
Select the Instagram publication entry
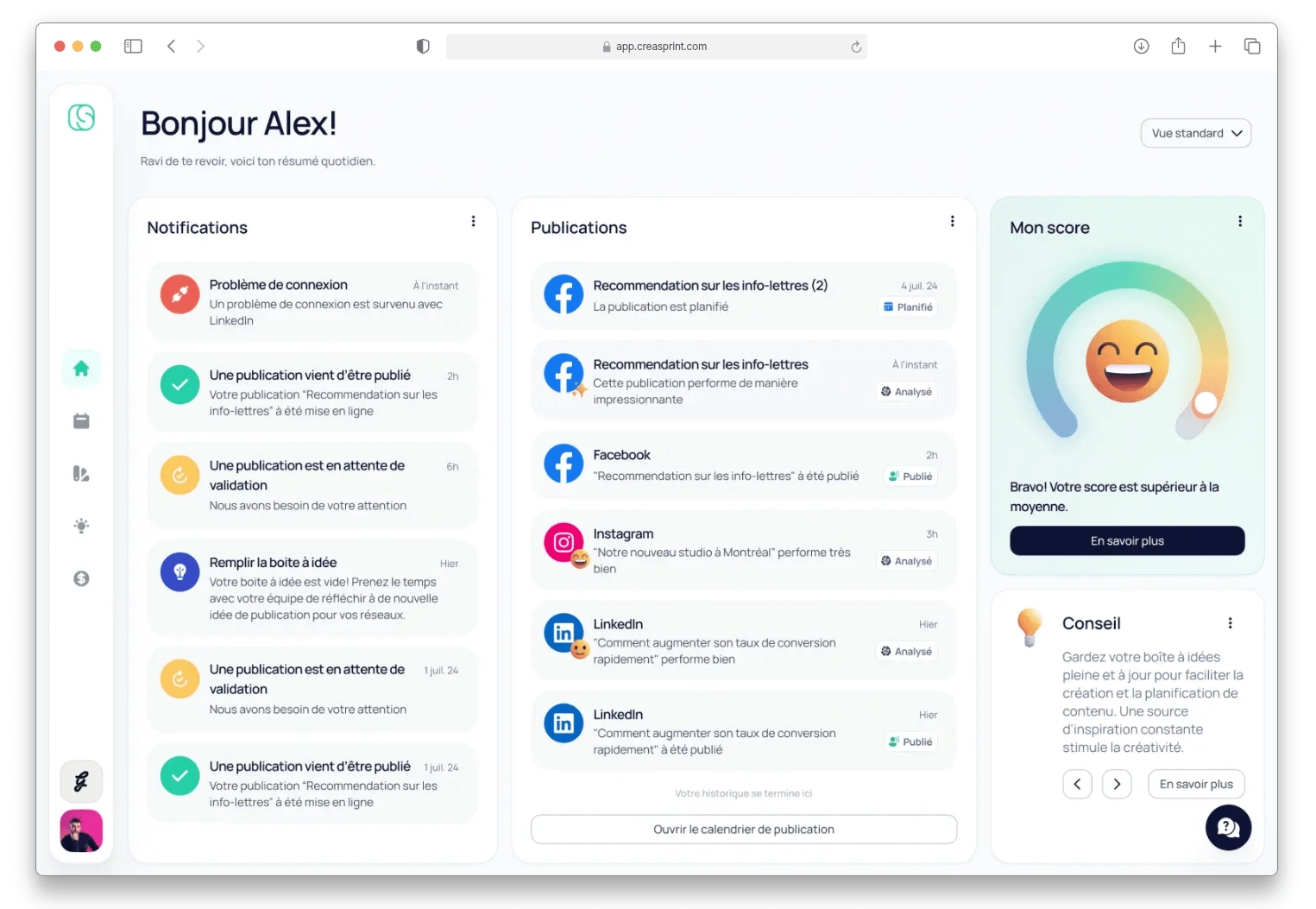(743, 551)
